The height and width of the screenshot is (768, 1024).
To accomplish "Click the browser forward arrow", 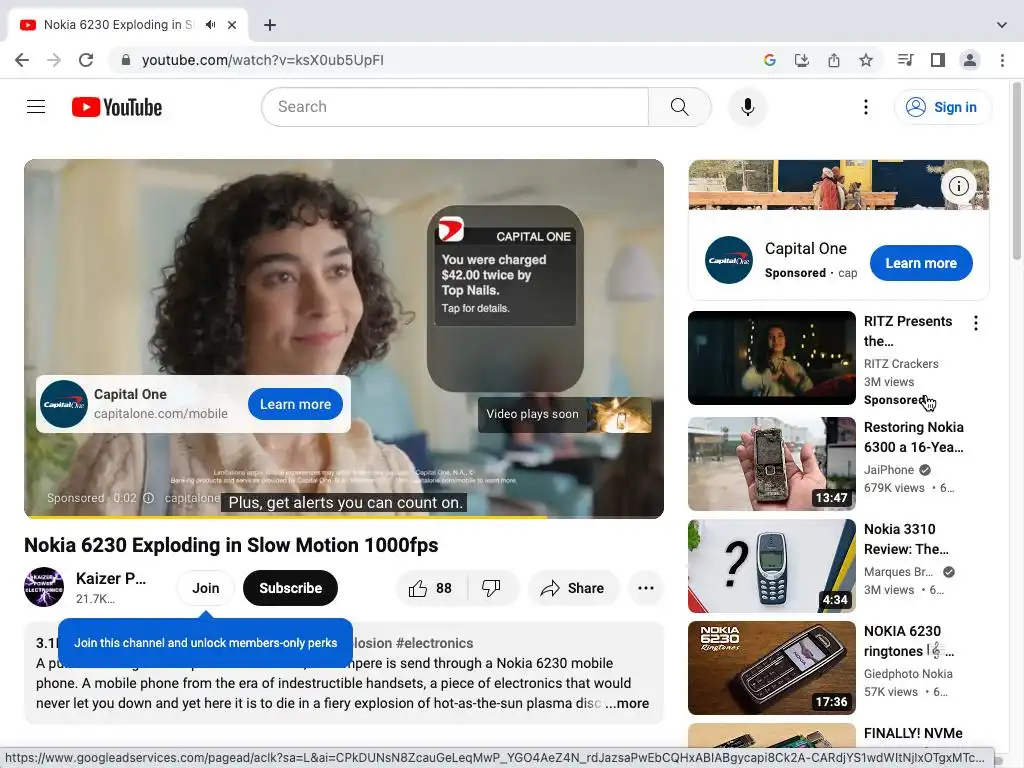I will [54, 60].
